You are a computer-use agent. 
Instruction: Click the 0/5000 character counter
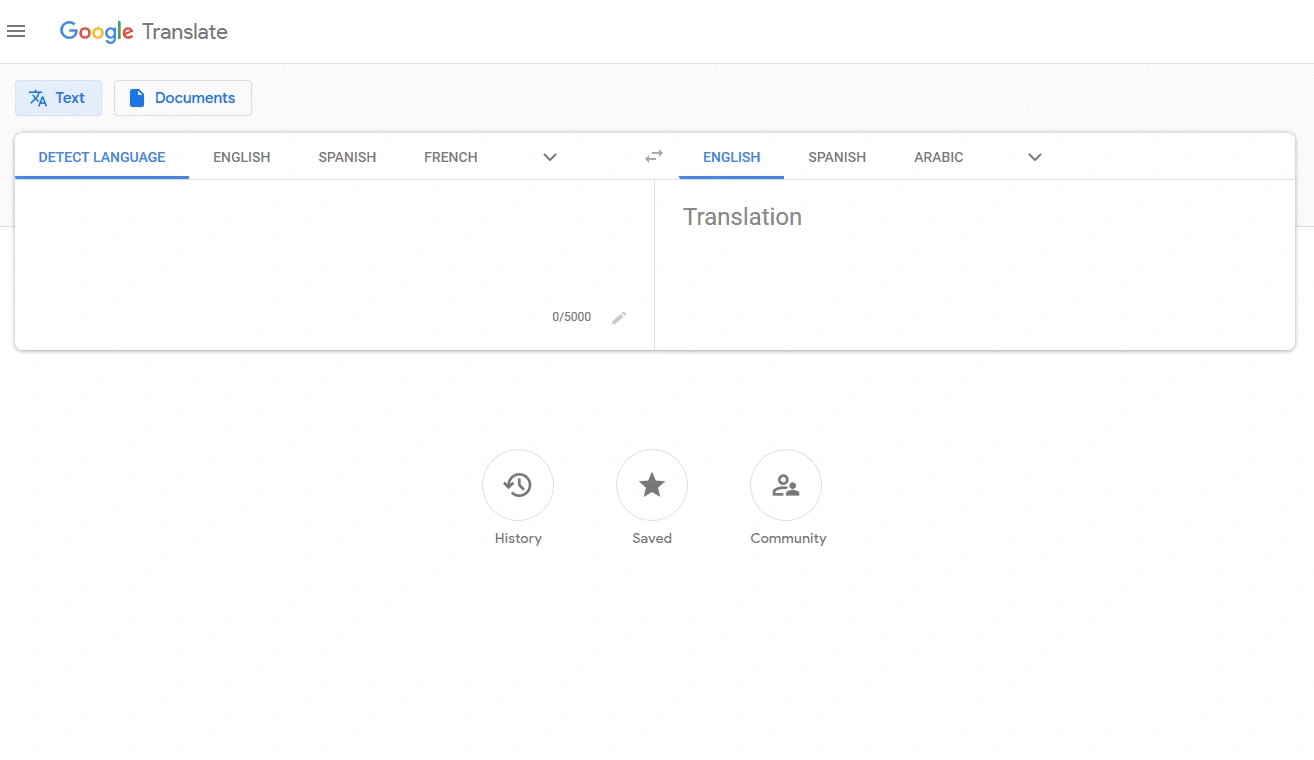pyautogui.click(x=571, y=316)
